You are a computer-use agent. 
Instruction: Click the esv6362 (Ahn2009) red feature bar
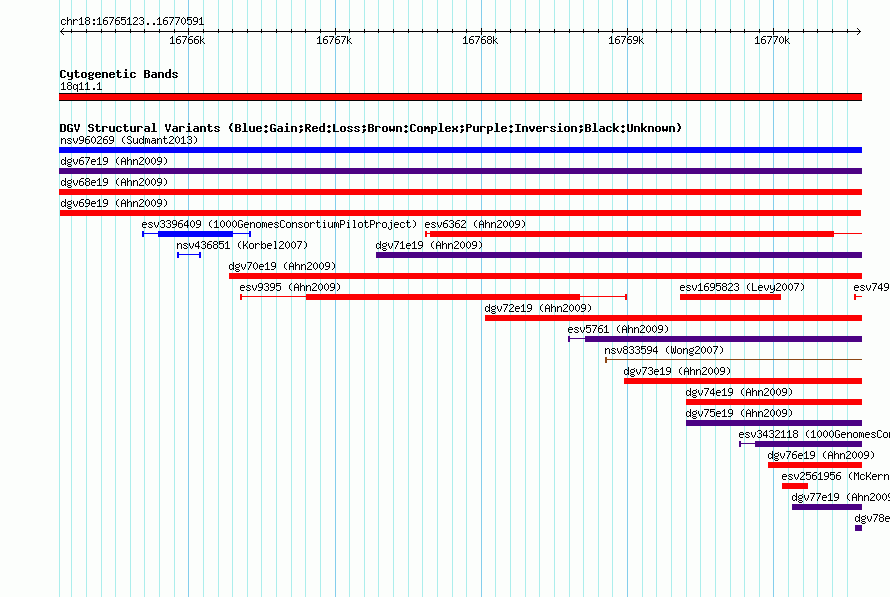[644, 234]
